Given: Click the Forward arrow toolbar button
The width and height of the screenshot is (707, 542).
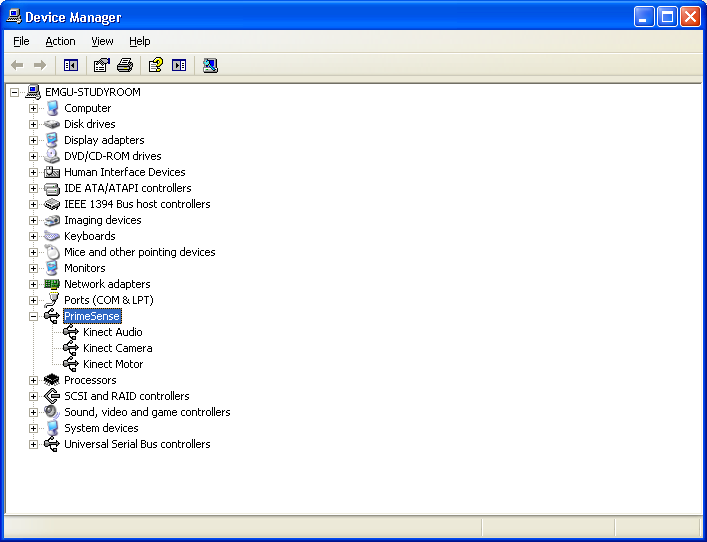Looking at the screenshot, I should click(40, 65).
